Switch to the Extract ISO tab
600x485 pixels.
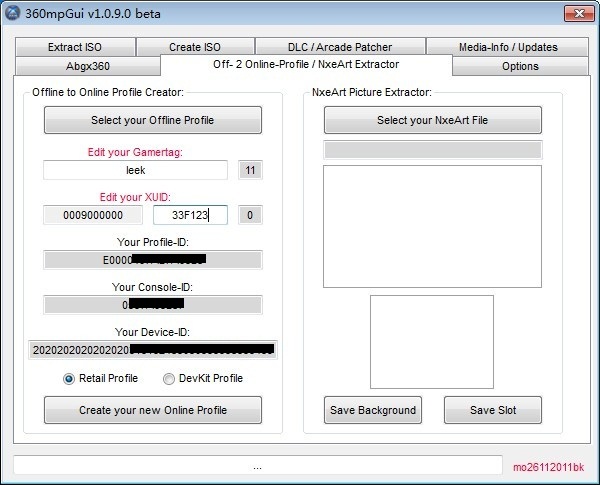click(75, 47)
